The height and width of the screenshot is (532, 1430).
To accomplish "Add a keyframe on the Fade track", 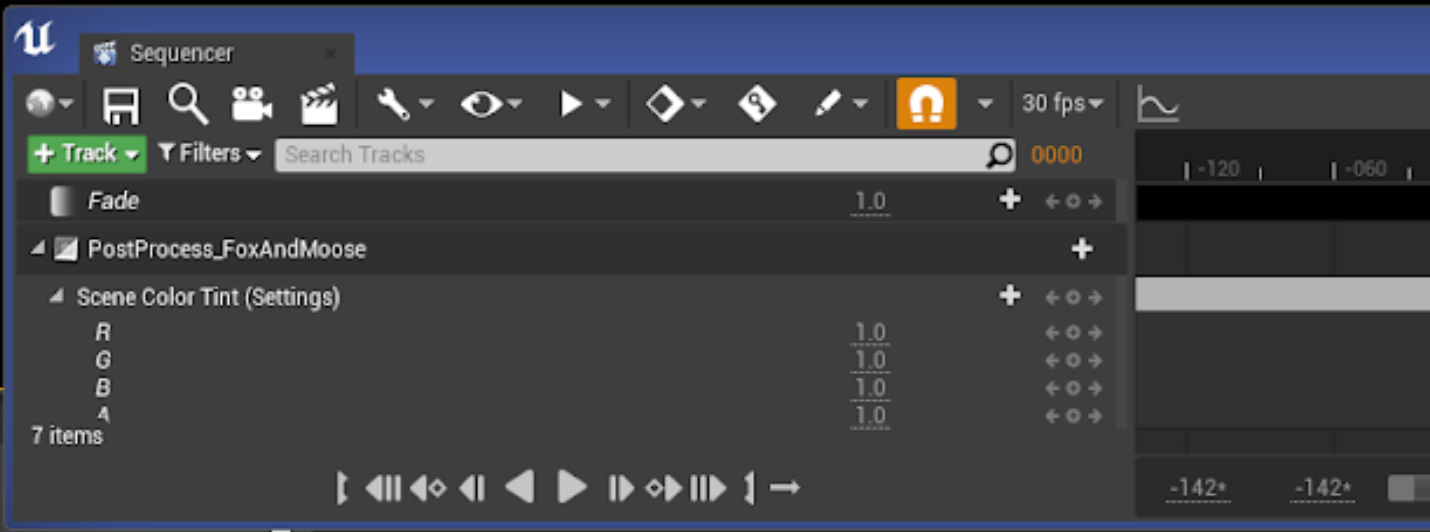I will (1072, 201).
